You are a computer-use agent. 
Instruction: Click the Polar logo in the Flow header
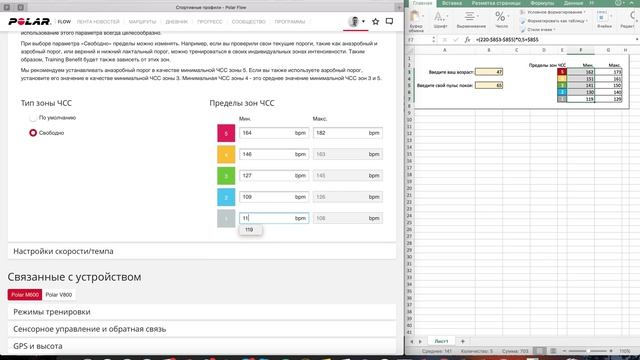point(29,22)
